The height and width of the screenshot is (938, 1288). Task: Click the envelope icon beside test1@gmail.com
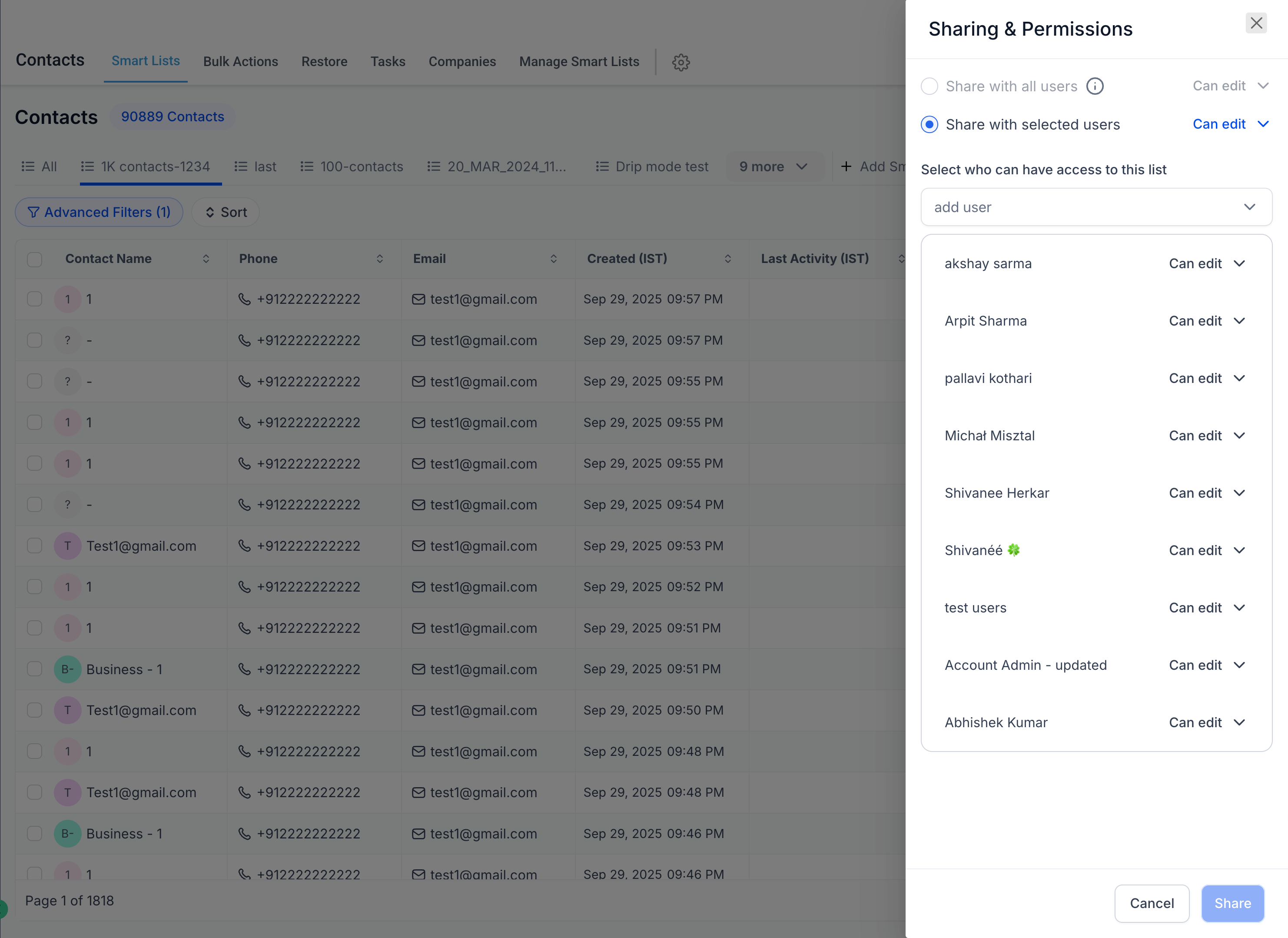coord(418,298)
